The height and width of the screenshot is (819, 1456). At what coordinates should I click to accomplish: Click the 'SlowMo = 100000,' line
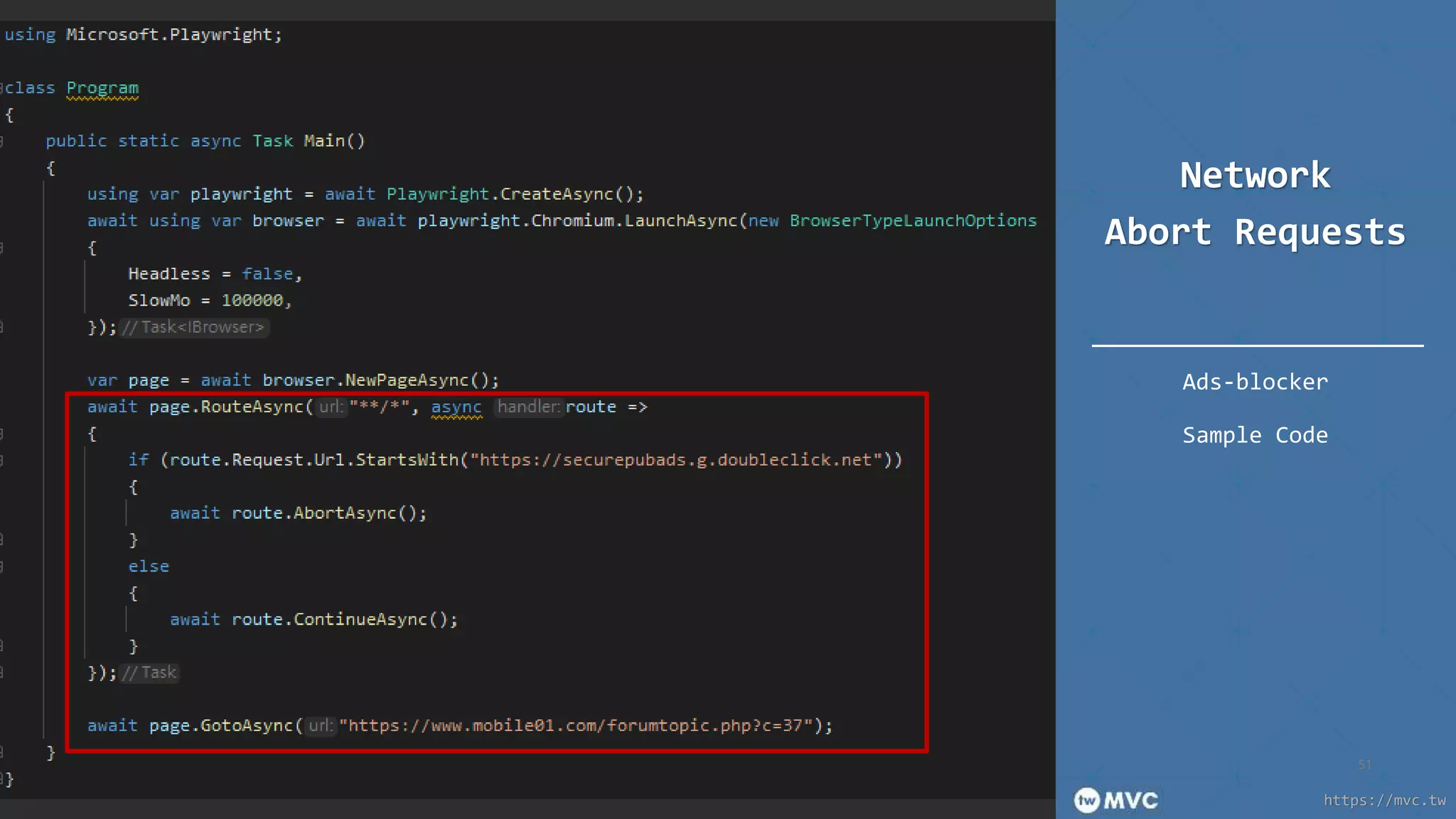pos(210,301)
